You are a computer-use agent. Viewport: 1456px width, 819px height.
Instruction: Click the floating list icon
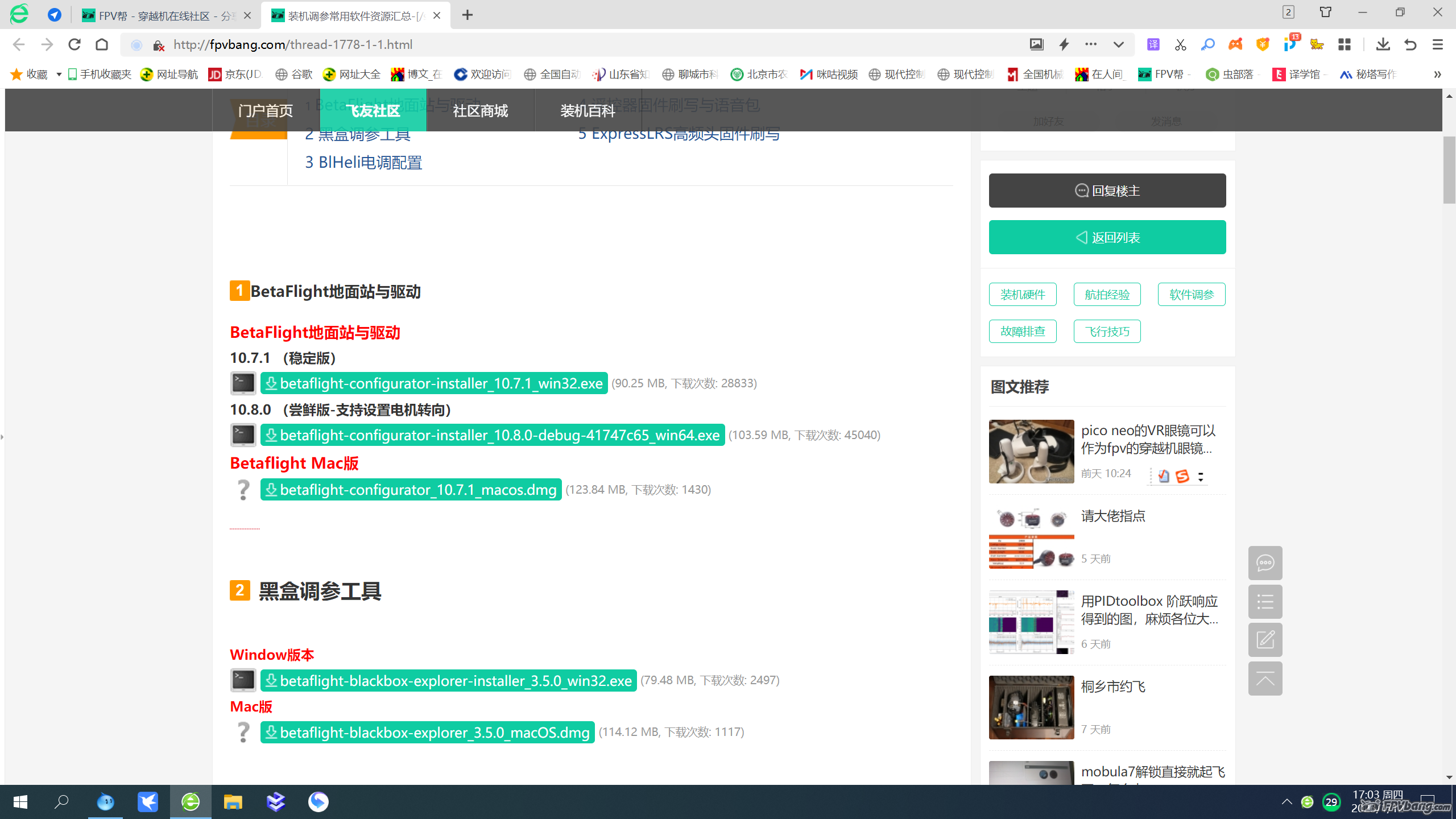[1265, 602]
